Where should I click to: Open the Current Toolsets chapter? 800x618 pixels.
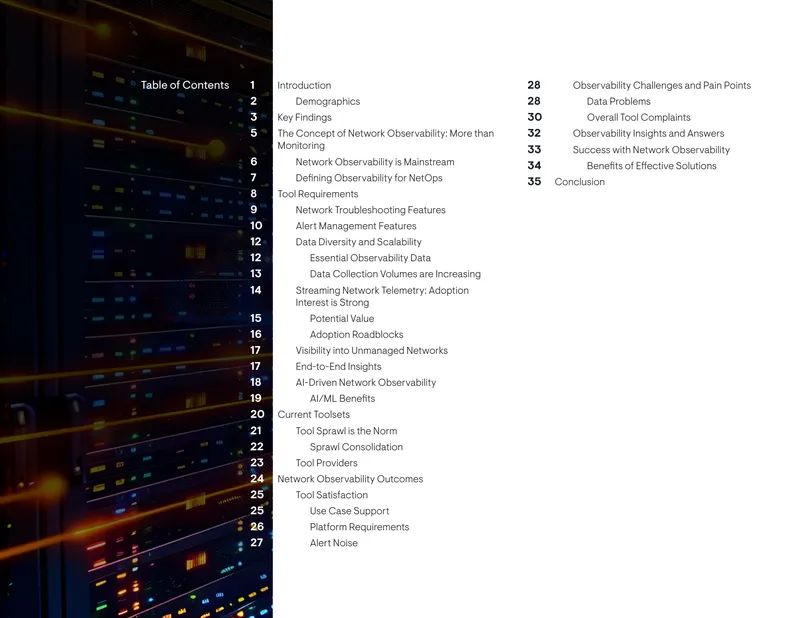314,414
